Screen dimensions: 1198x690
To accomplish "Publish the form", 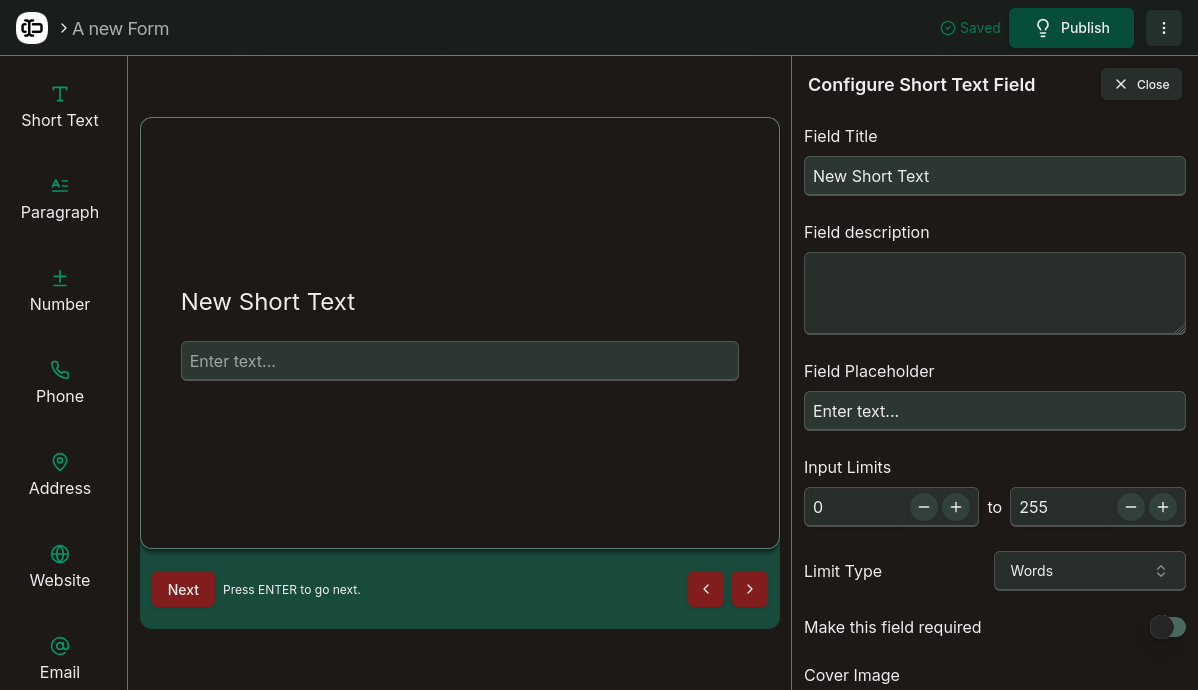I will (x=1071, y=28).
